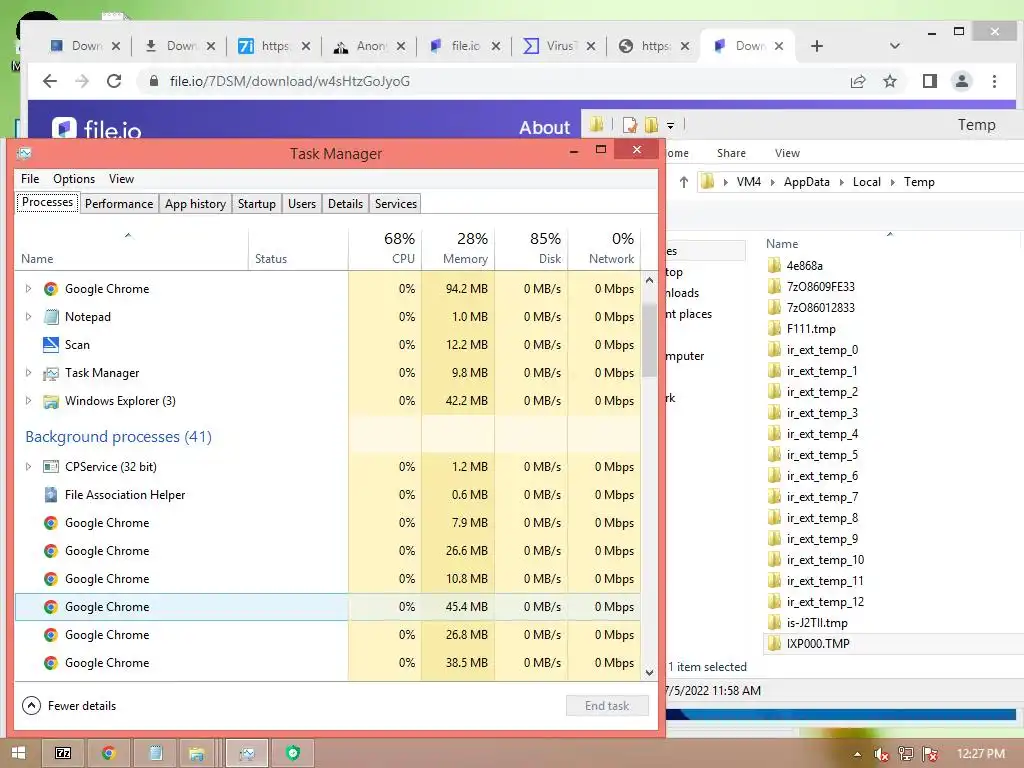Image resolution: width=1024 pixels, height=768 pixels.
Task: Reload the file.io page
Action: (x=114, y=81)
